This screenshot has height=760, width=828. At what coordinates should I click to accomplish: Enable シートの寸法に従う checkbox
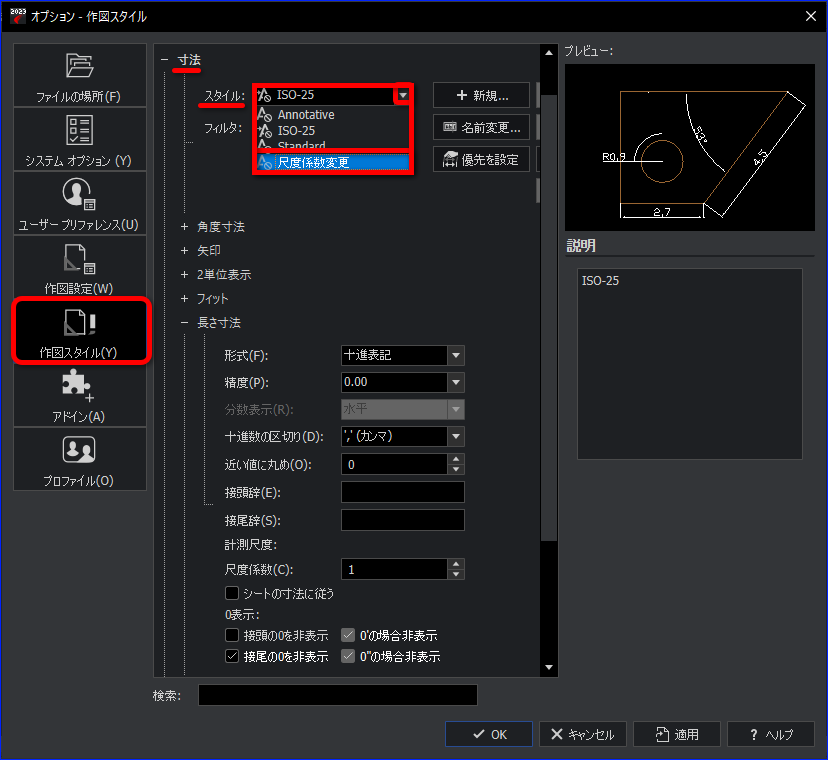[232, 593]
